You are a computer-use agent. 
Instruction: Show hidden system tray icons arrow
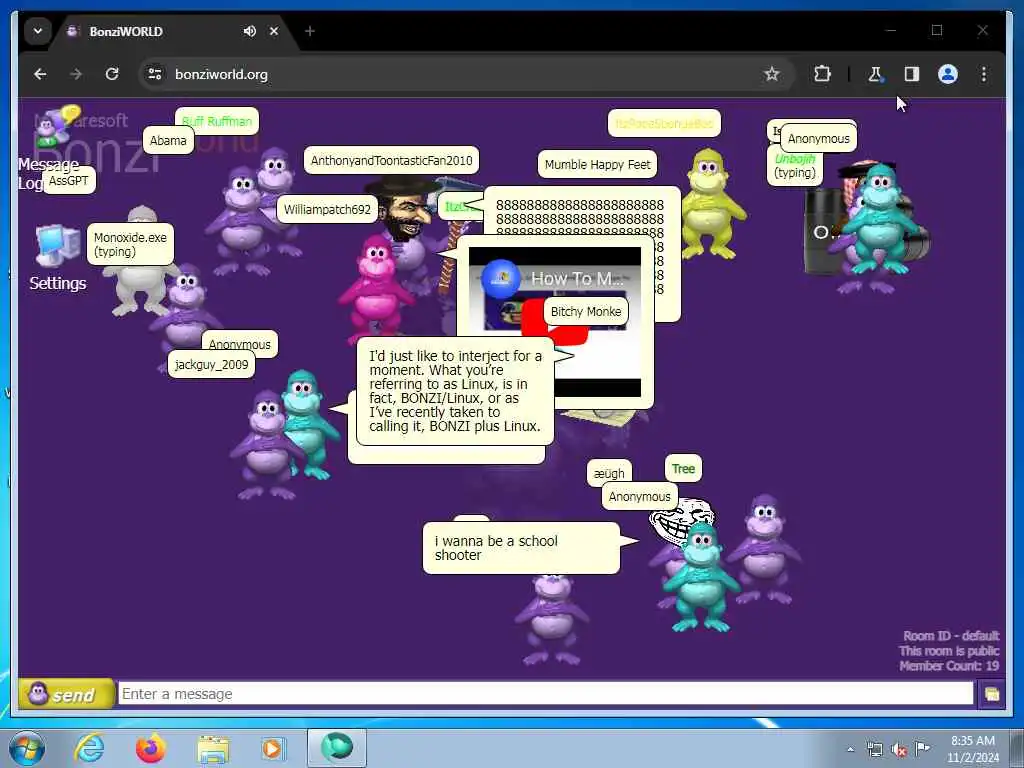(850, 750)
